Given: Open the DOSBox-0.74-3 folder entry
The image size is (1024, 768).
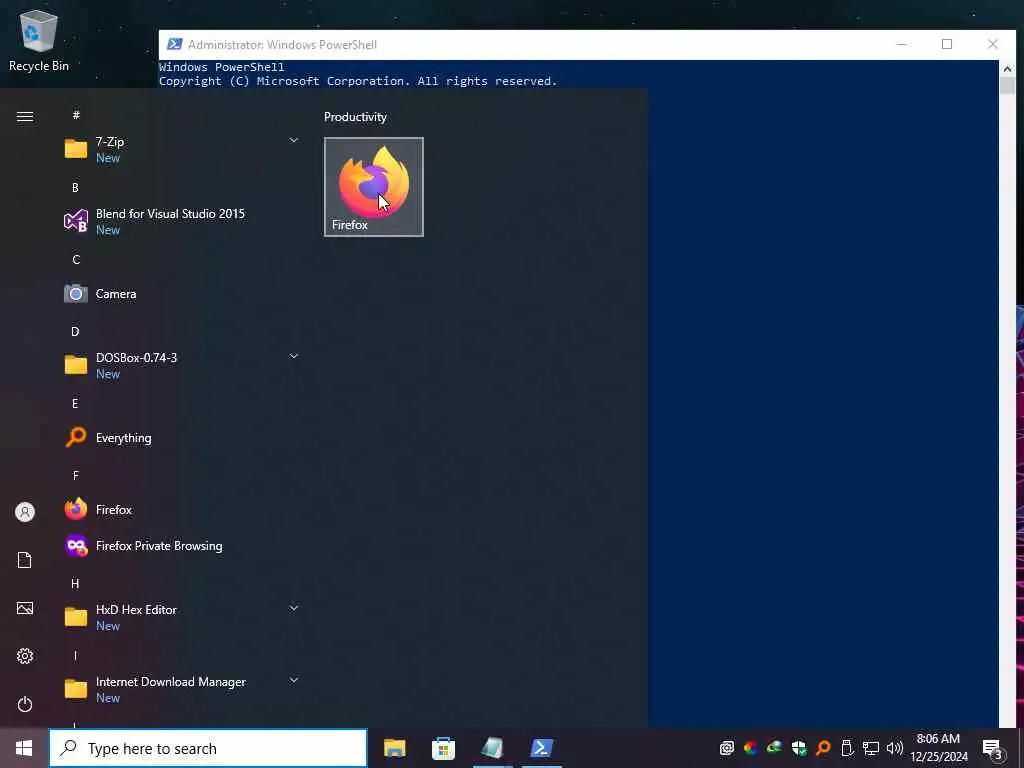Looking at the screenshot, I should pos(180,365).
